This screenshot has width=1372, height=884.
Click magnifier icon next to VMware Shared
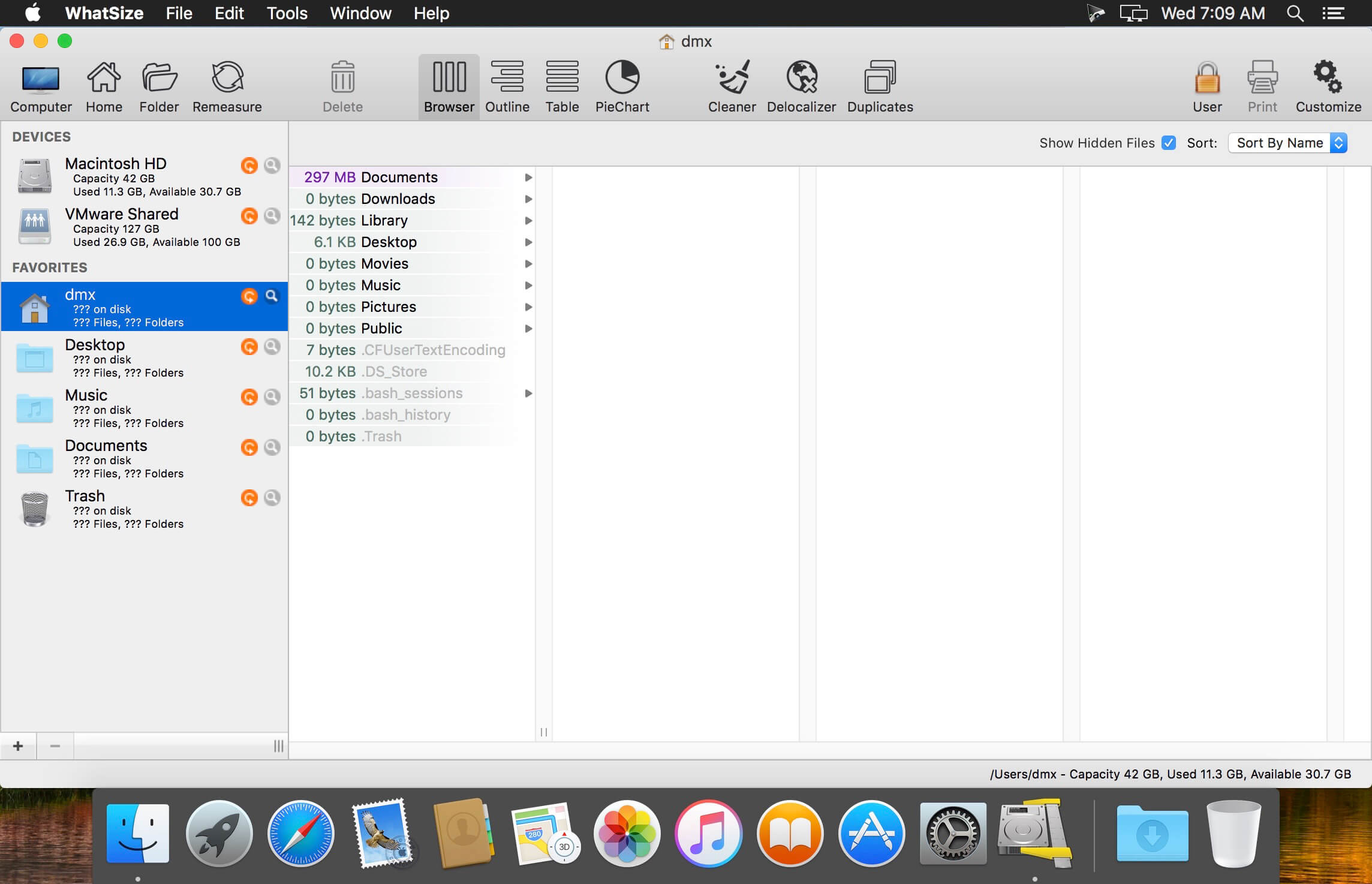272,215
